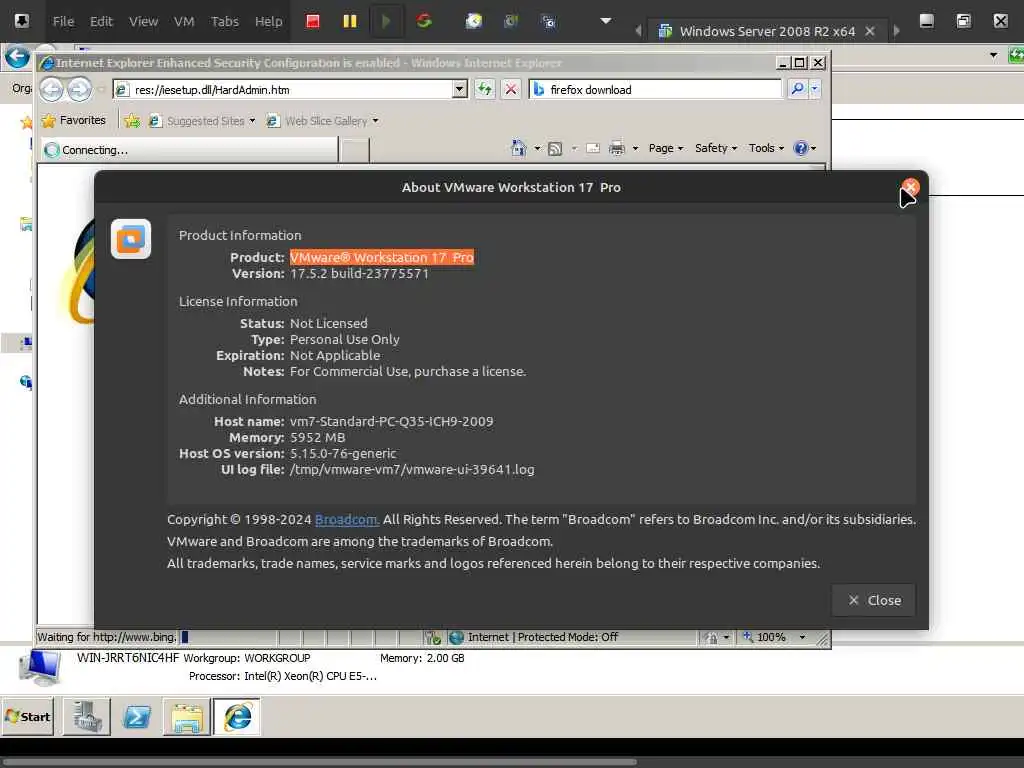The width and height of the screenshot is (1024, 768).
Task: Click the Bing search box
Action: [655, 89]
